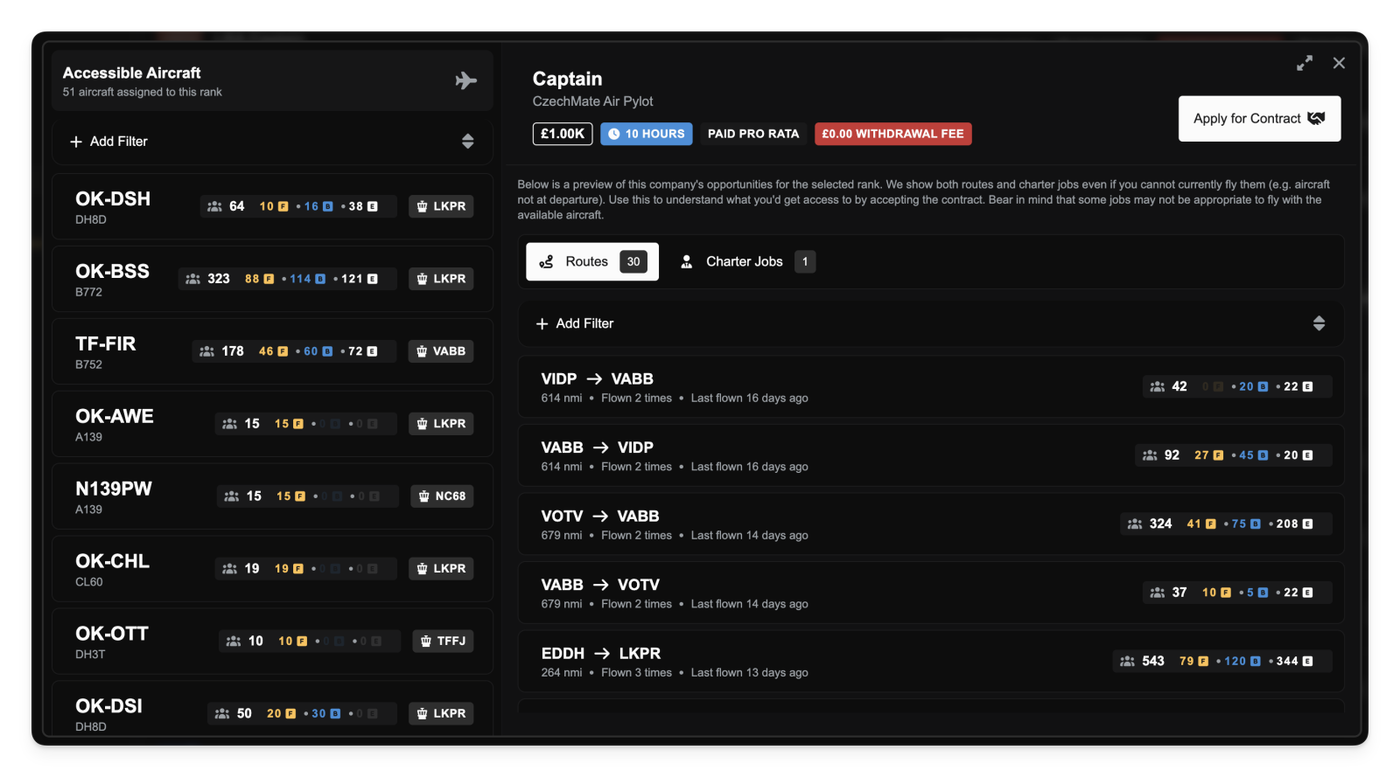Open the aircraft list sort order dropdown
This screenshot has height=777, width=1400.
pyautogui.click(x=467, y=141)
